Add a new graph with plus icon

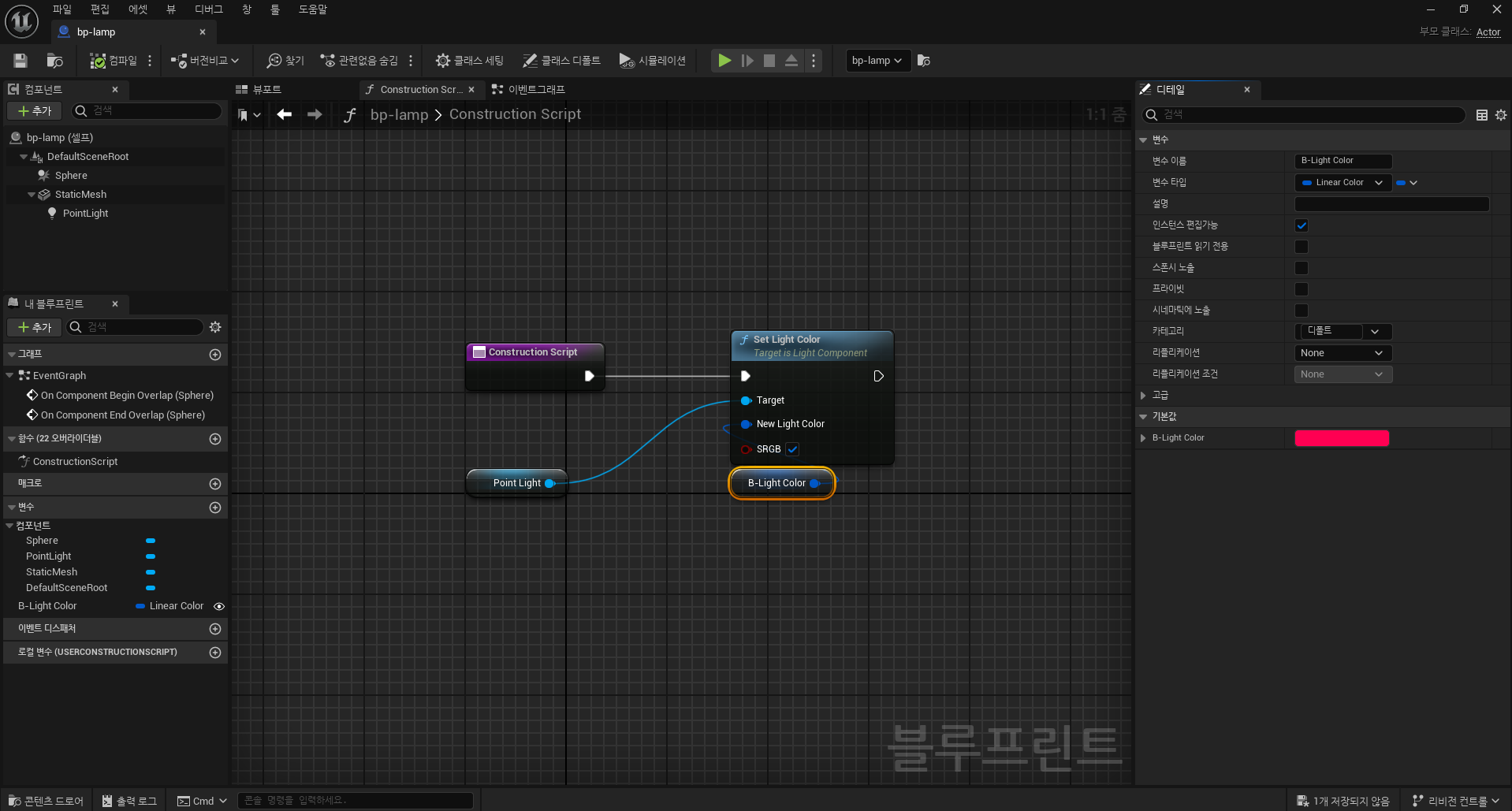pyautogui.click(x=215, y=355)
